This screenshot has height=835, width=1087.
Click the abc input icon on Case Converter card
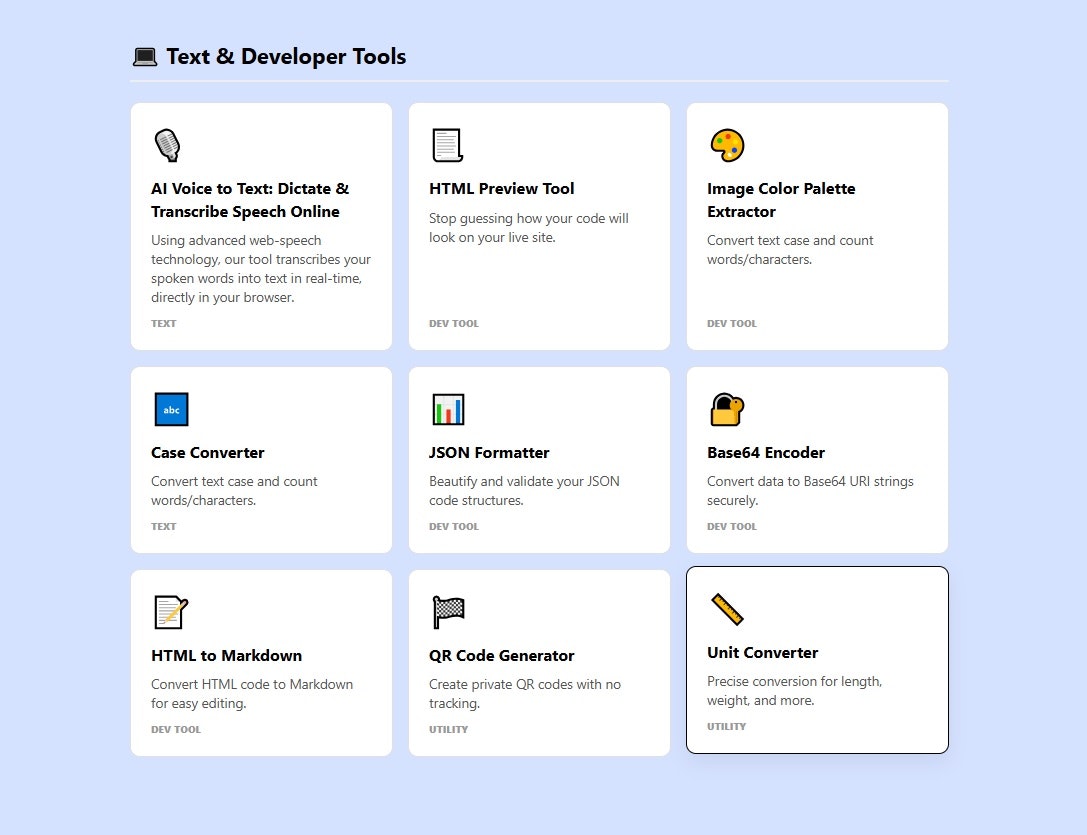171,409
